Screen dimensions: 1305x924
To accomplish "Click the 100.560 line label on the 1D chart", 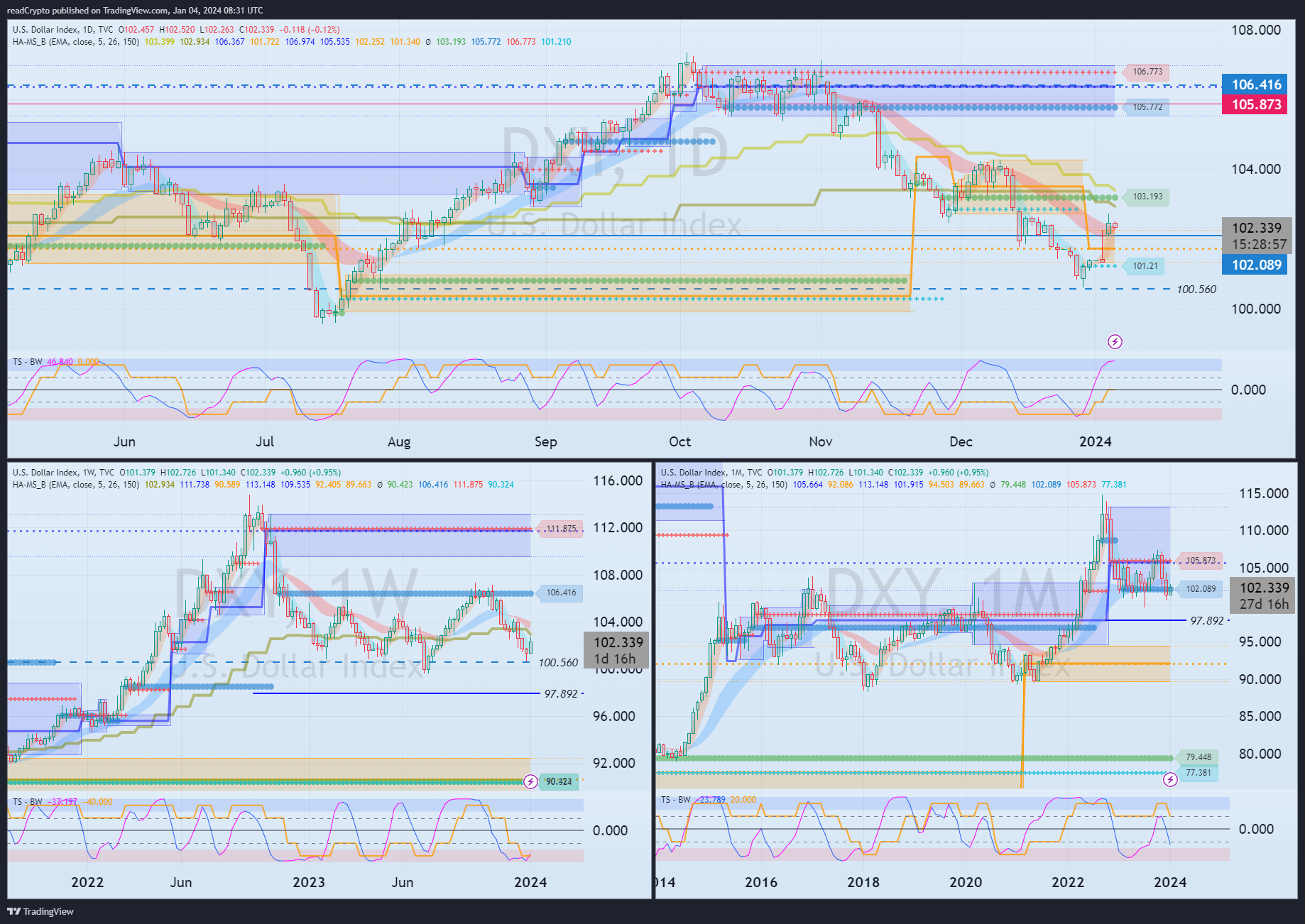I will tap(1196, 290).
